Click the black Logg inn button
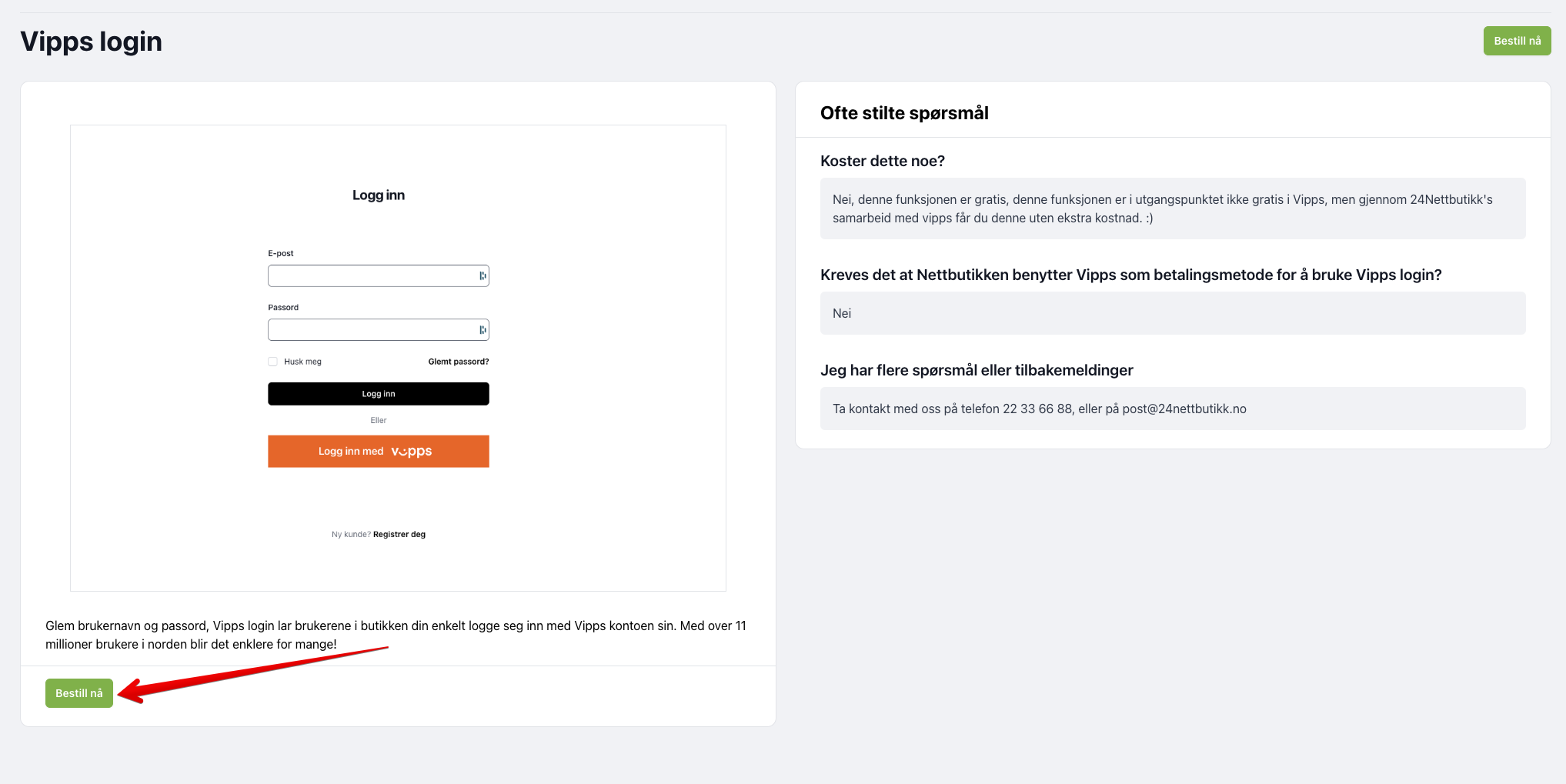Viewport: 1566px width, 784px height. click(x=379, y=394)
